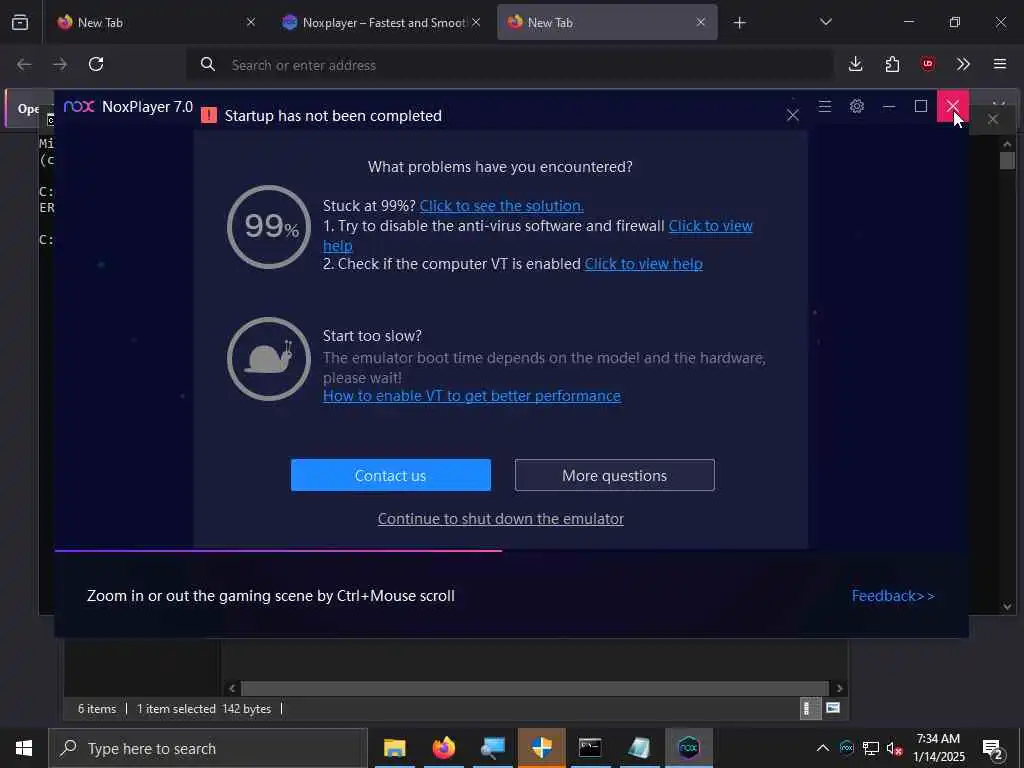Open File Explorer from taskbar

click(394, 748)
